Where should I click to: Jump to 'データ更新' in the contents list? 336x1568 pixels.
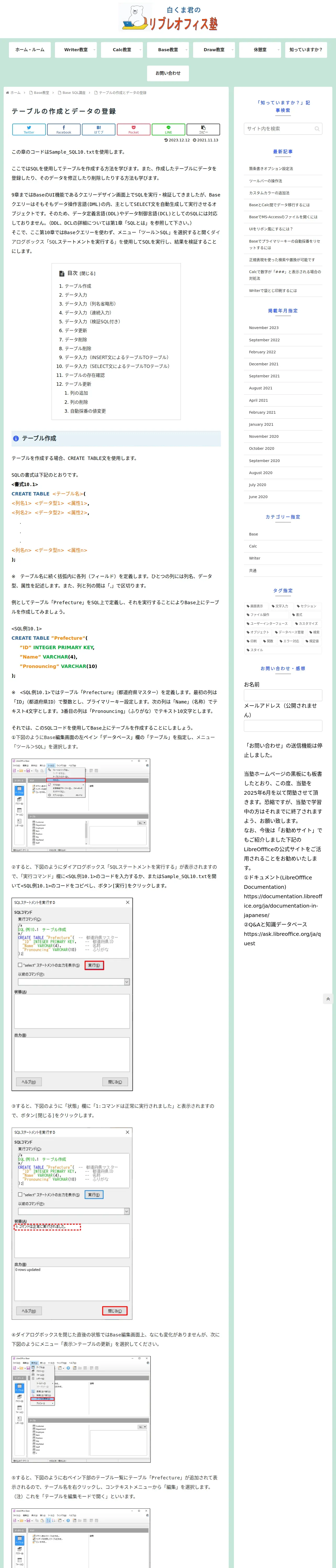76,331
